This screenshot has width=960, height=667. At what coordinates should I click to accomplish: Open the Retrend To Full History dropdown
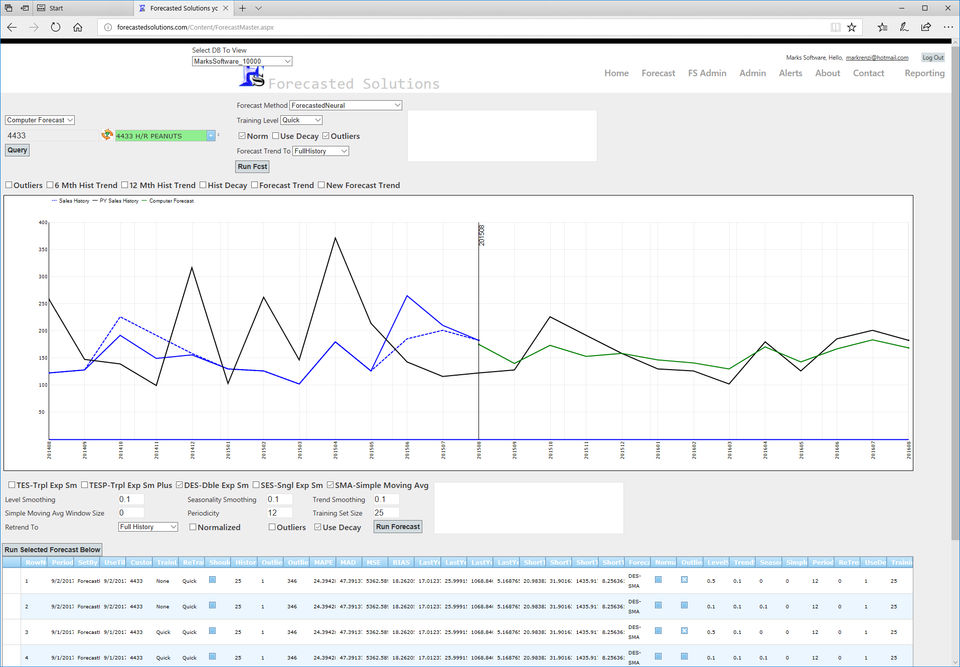(147, 526)
